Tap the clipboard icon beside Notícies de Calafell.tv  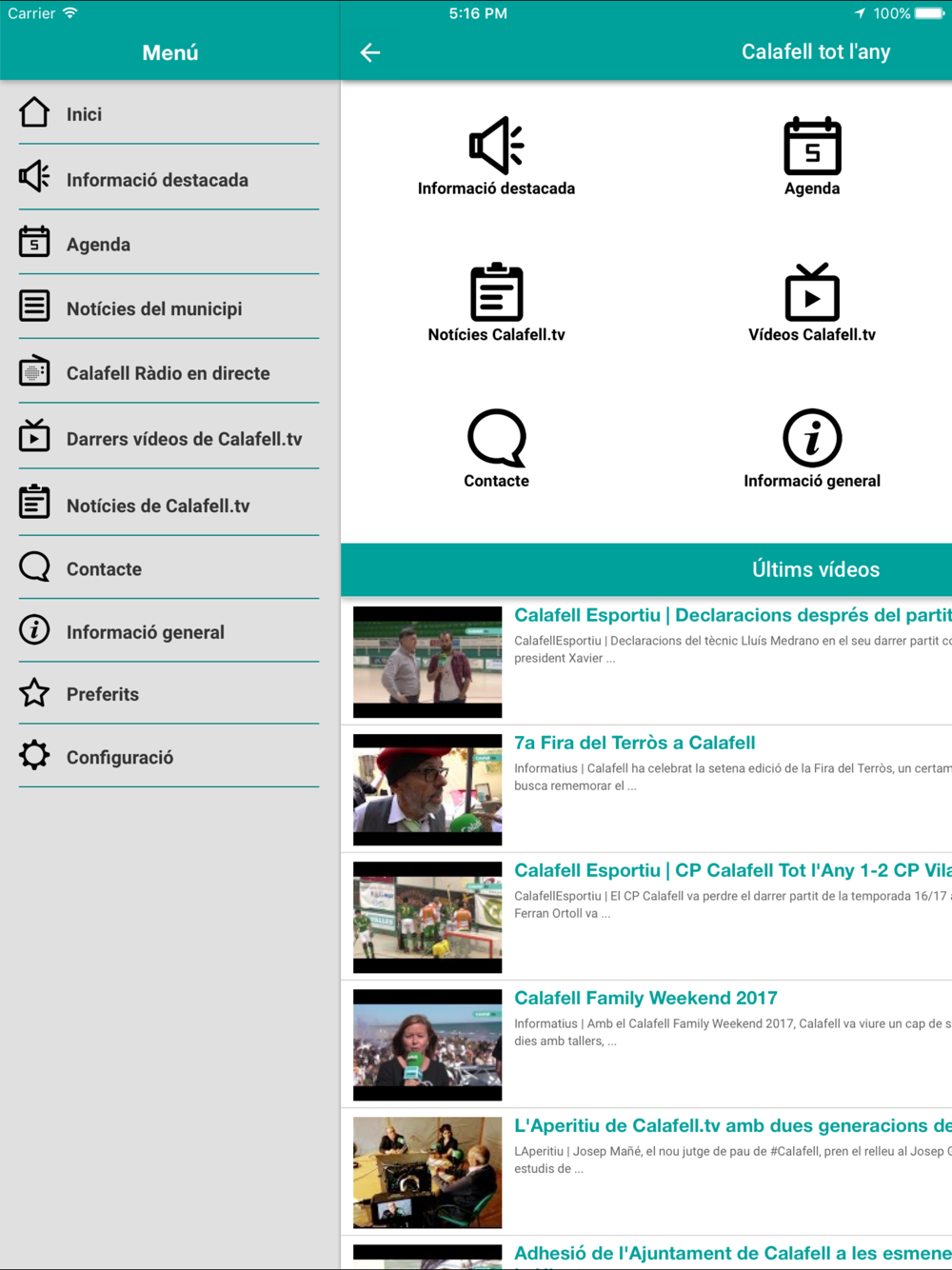(34, 502)
